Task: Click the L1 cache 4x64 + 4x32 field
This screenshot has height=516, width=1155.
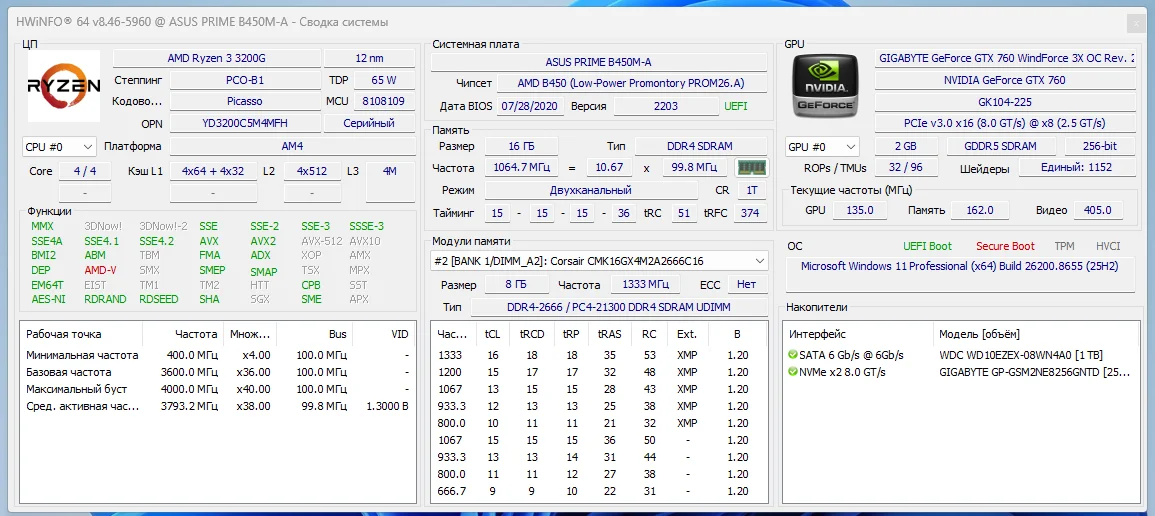Action: pos(213,171)
